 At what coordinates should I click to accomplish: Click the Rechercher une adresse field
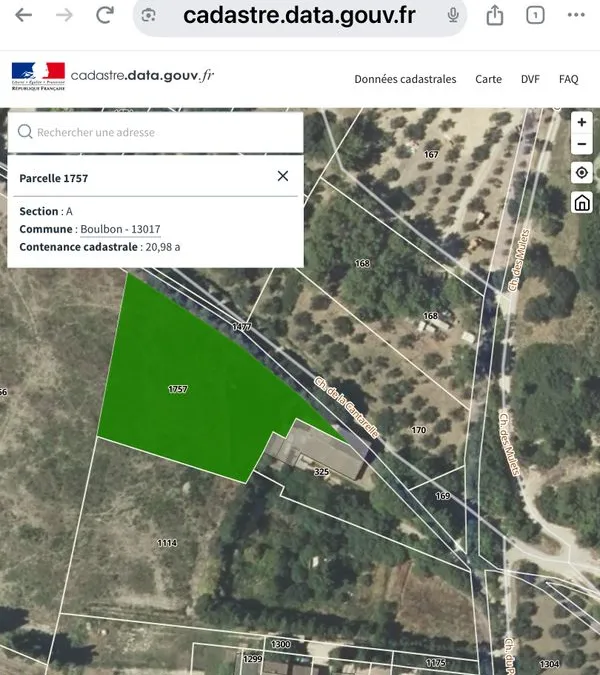pos(155,132)
